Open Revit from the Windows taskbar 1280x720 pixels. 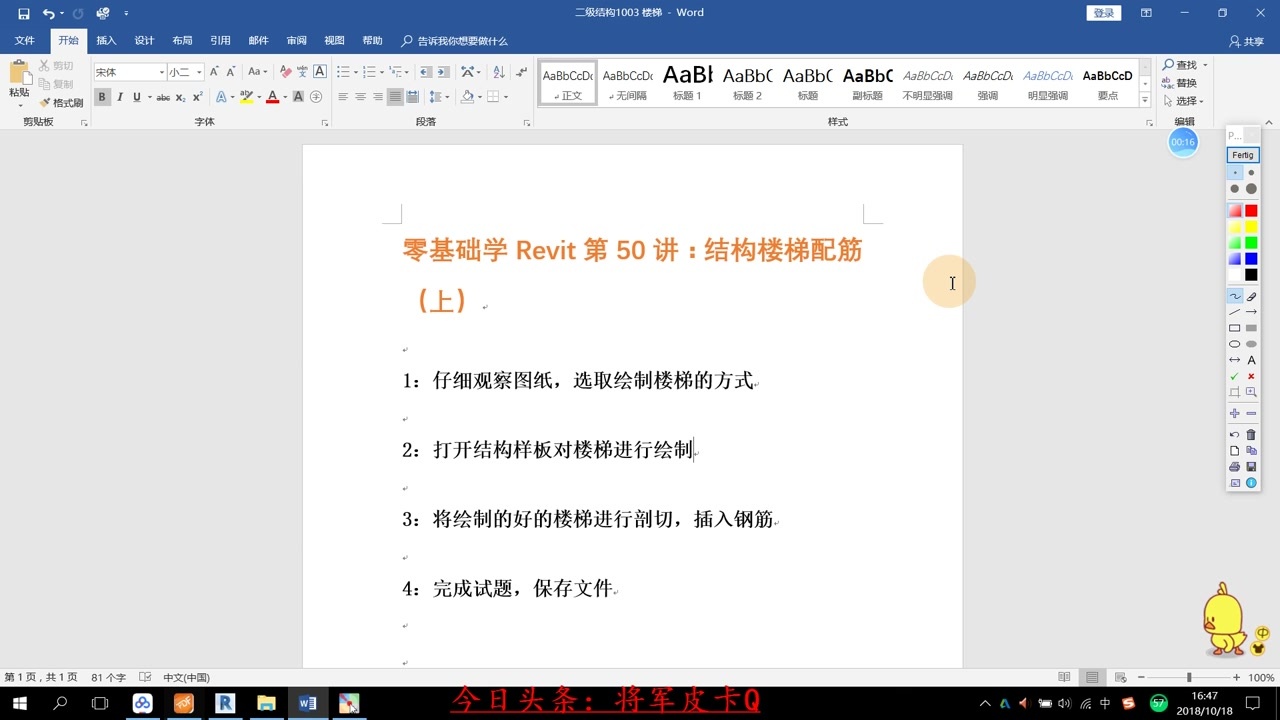click(225, 703)
